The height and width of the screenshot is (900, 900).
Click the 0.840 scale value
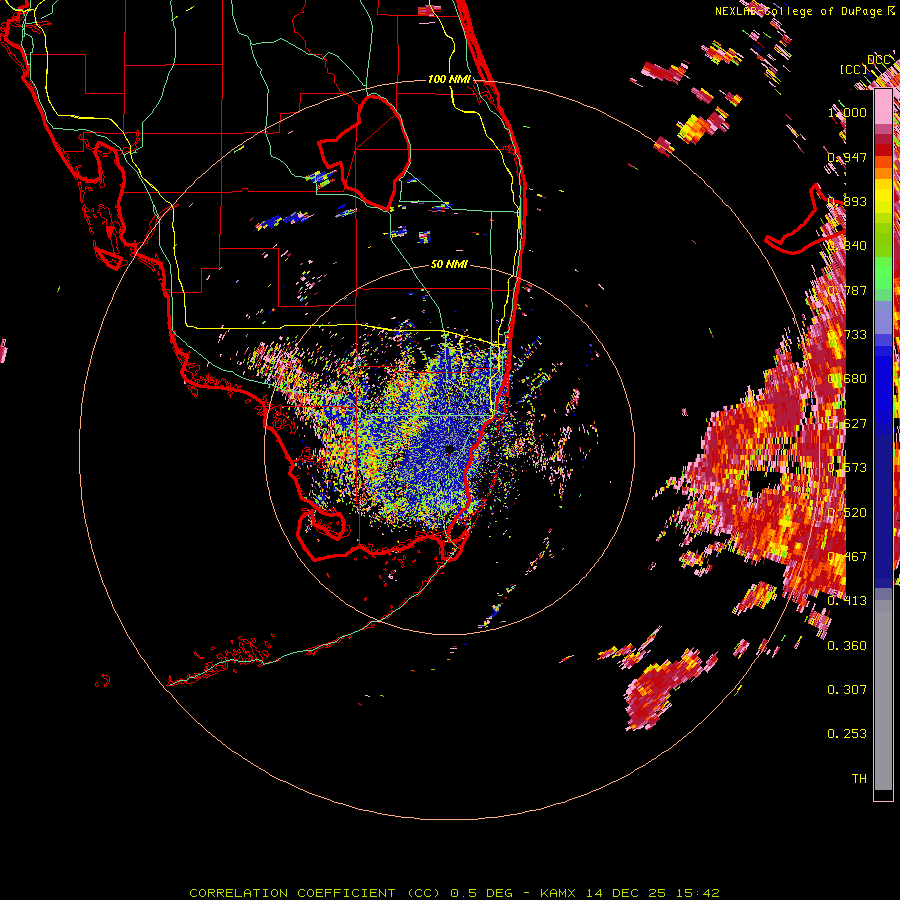click(847, 246)
